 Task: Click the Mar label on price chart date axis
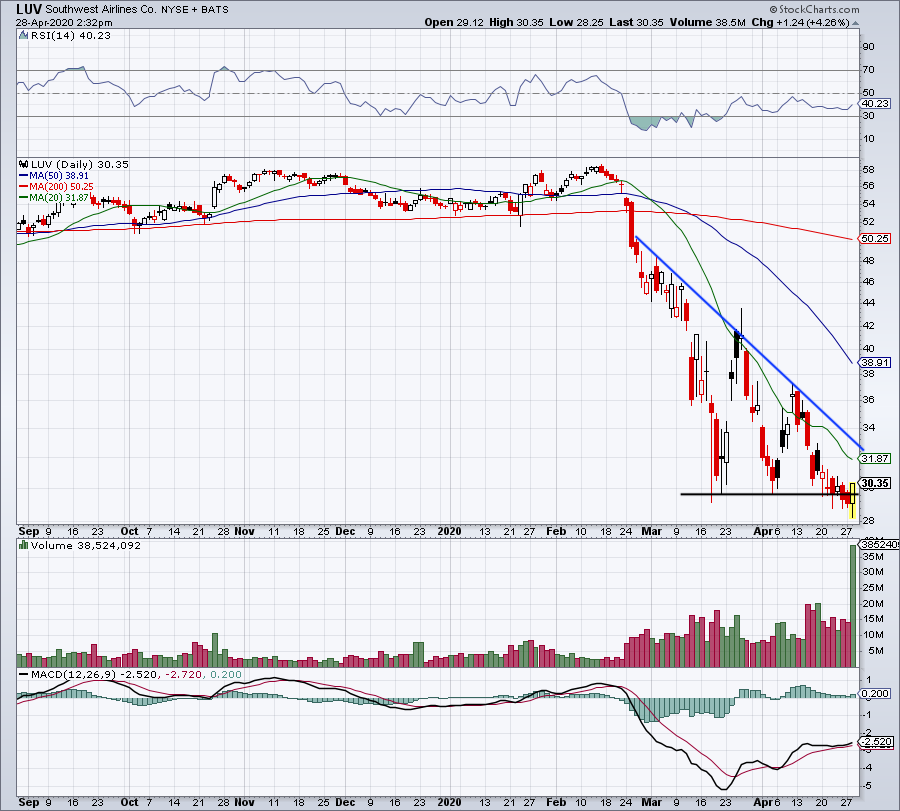(651, 531)
